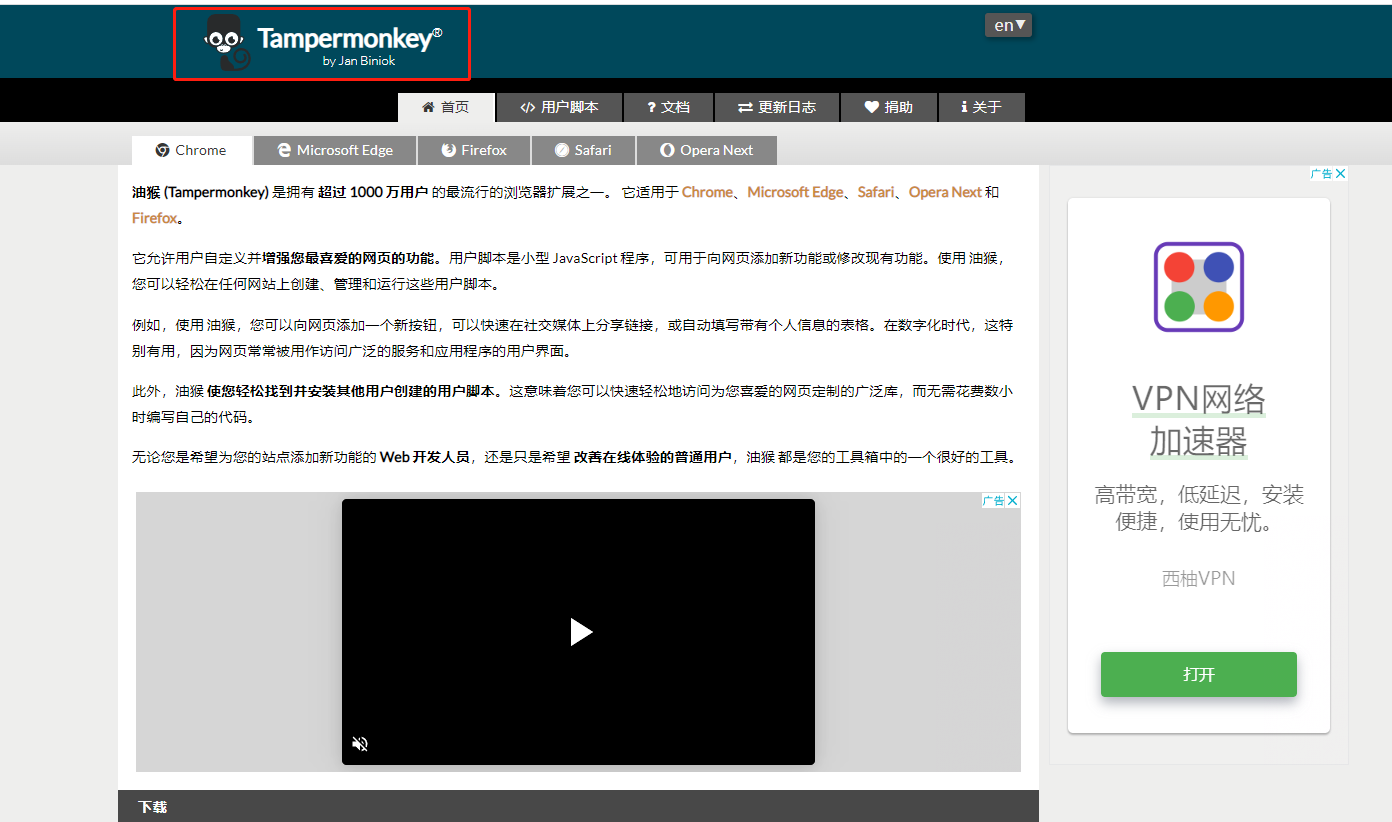This screenshot has height=822, width=1392.
Task: Click the 广告 label on the sidebar ad
Action: (1321, 174)
